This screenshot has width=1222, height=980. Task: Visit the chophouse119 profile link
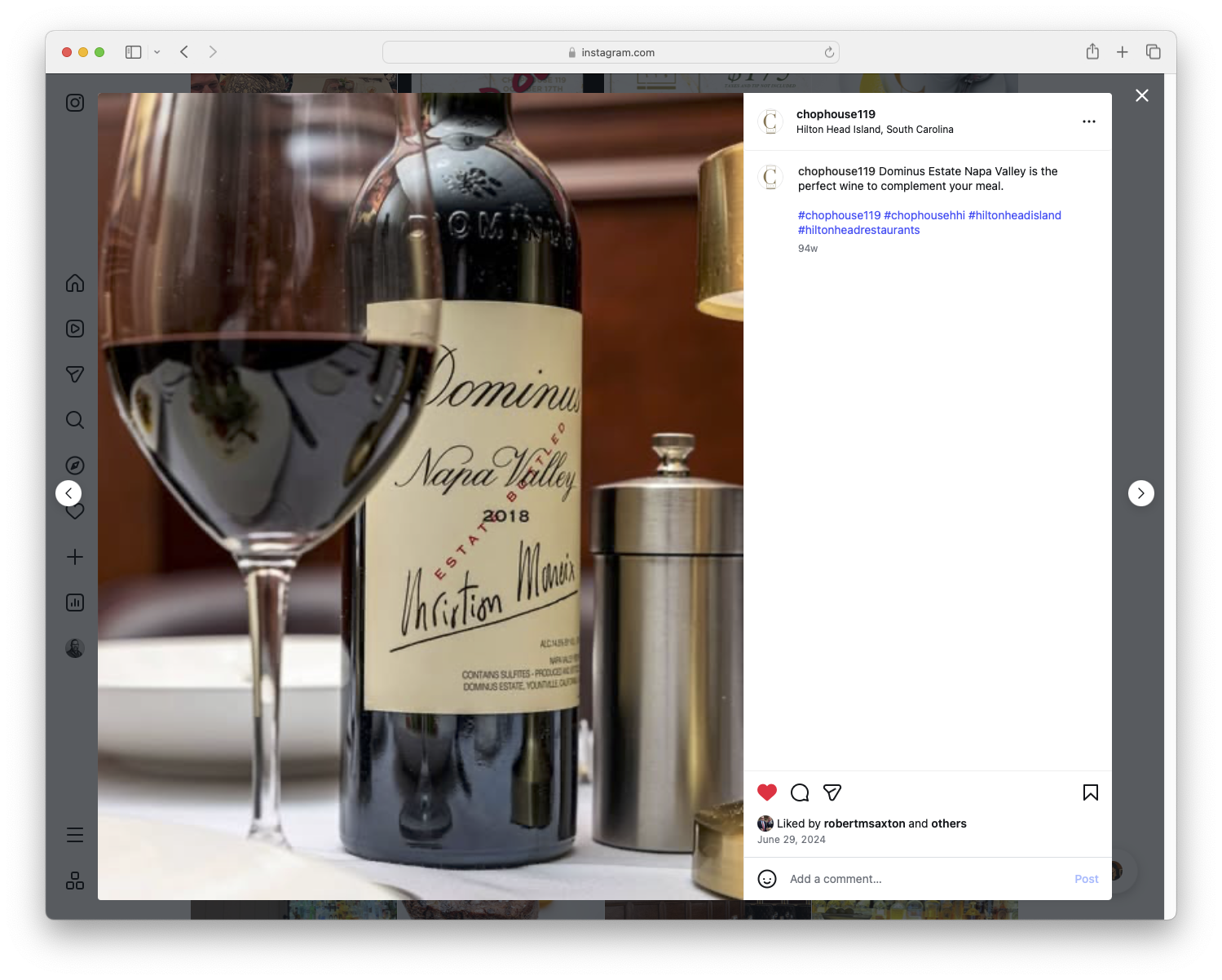[836, 114]
